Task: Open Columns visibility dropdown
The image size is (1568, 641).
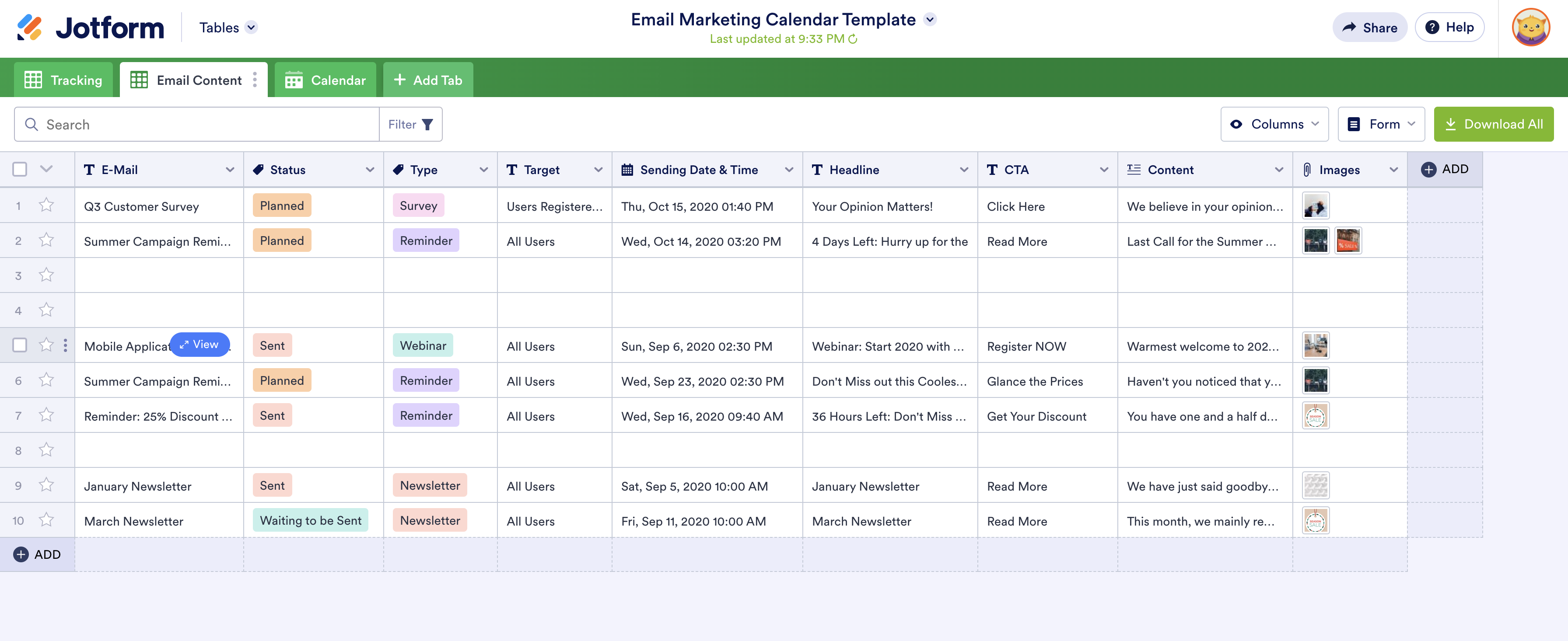Action: pyautogui.click(x=1274, y=124)
